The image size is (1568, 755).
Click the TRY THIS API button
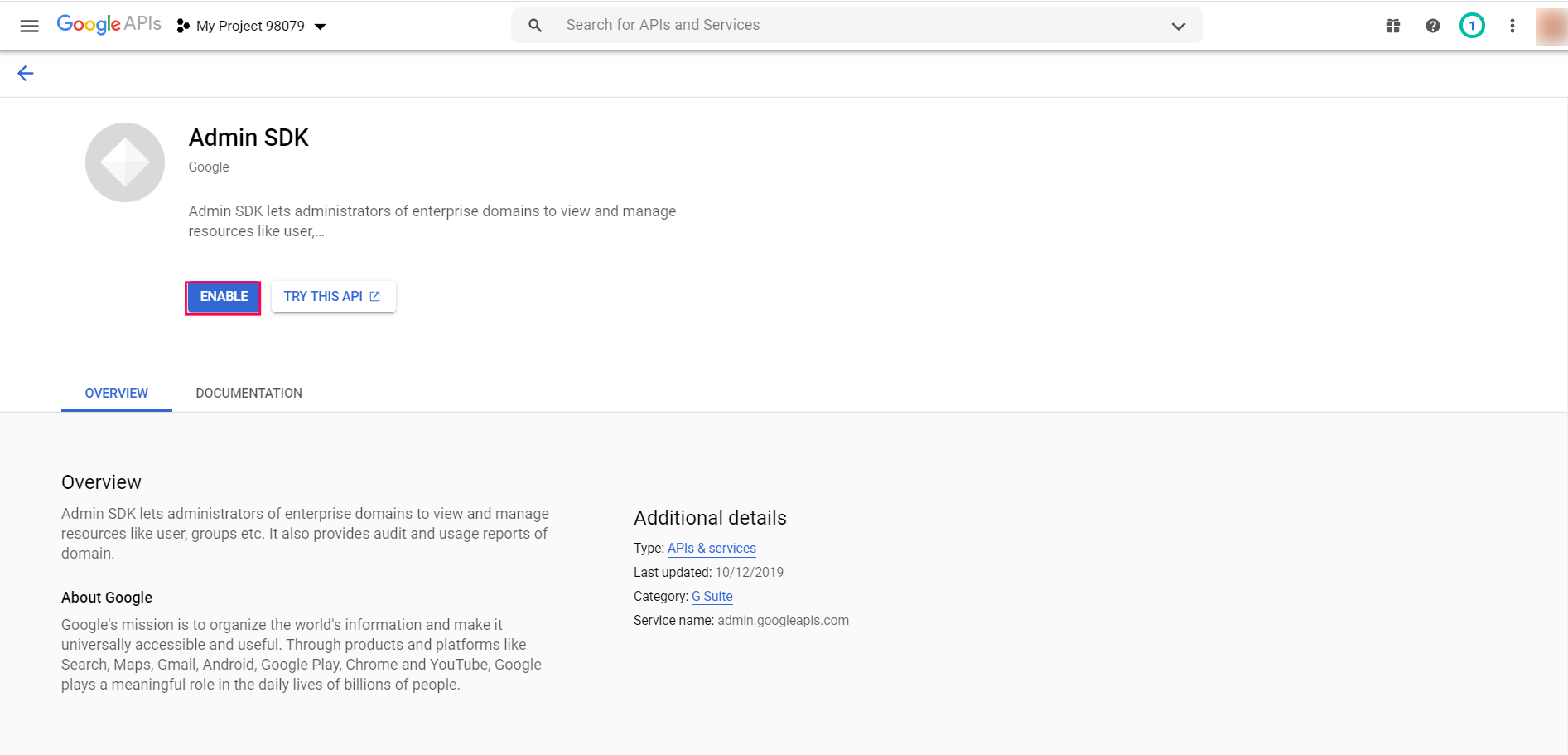click(333, 297)
